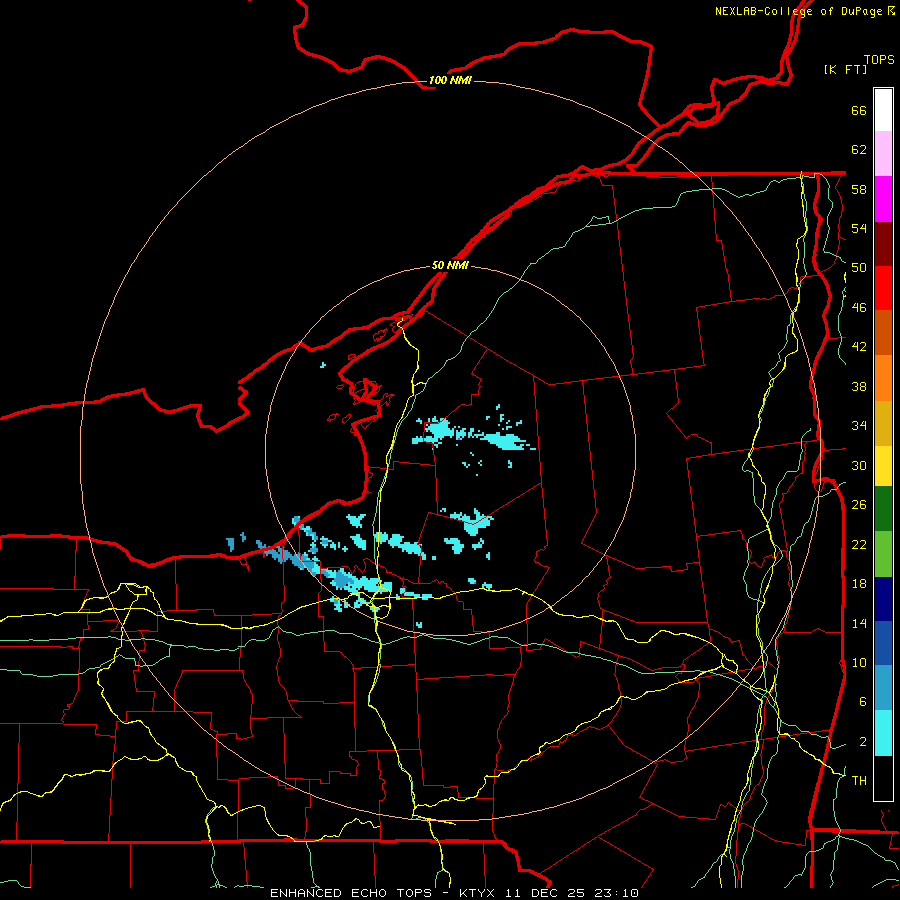
Task: Click the 42 label on the legend
Action: click(859, 347)
